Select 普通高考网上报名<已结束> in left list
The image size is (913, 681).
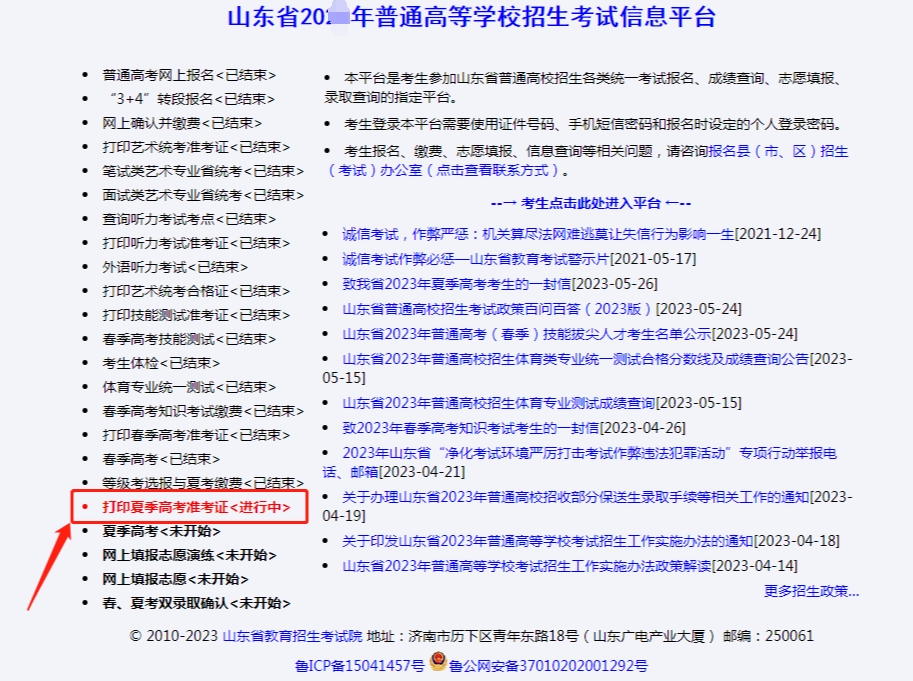pos(189,75)
